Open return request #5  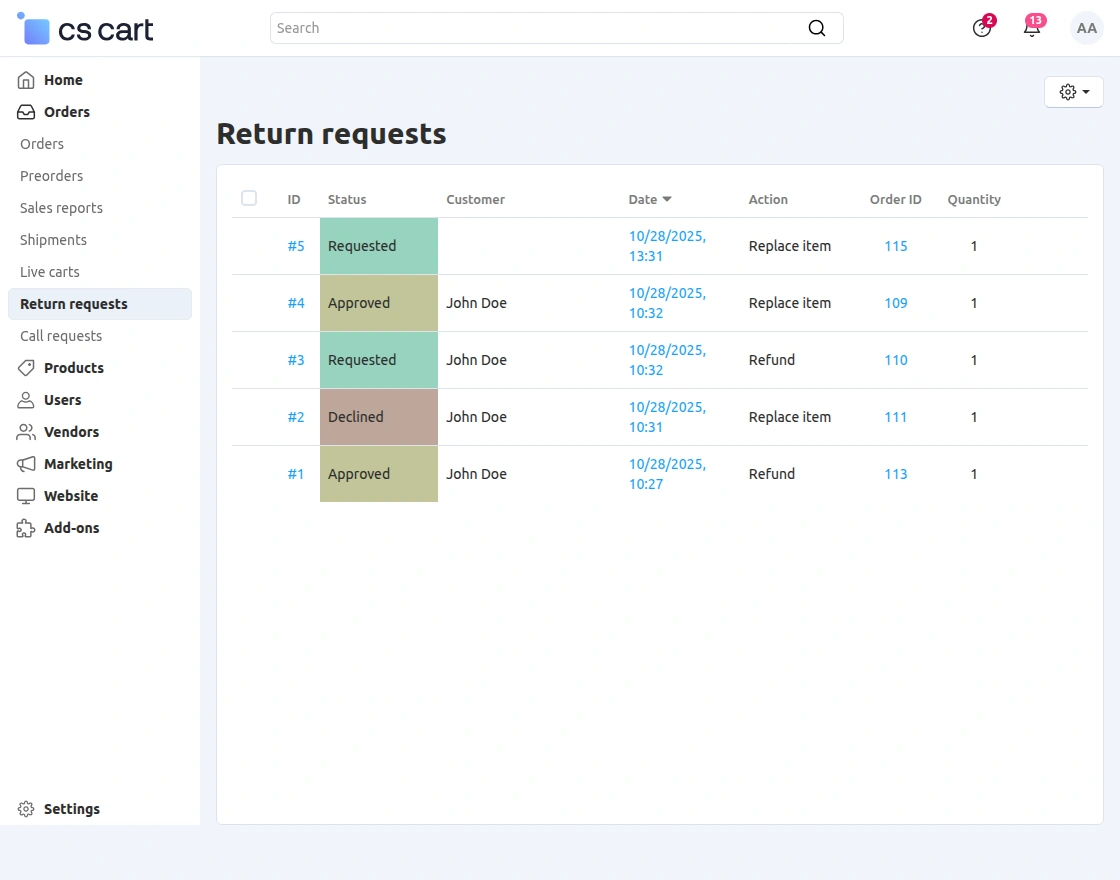296,246
